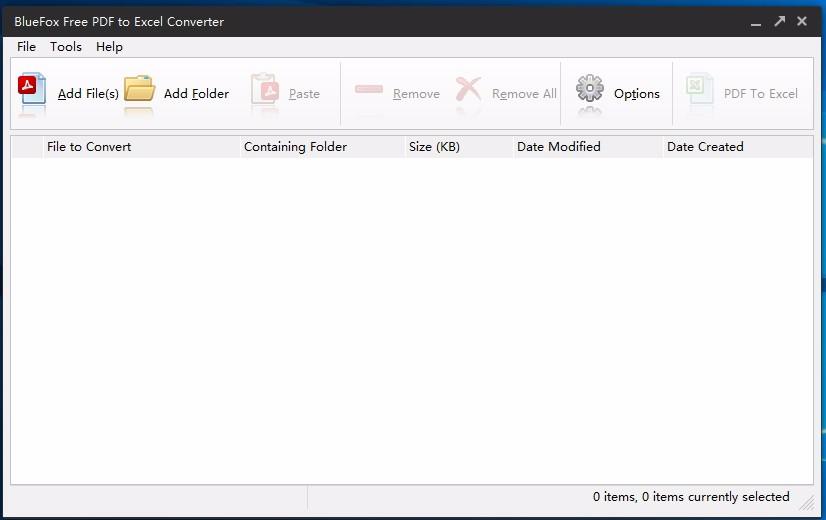Sort by Date Created column header
Screen dimensions: 826x520
(738, 146)
